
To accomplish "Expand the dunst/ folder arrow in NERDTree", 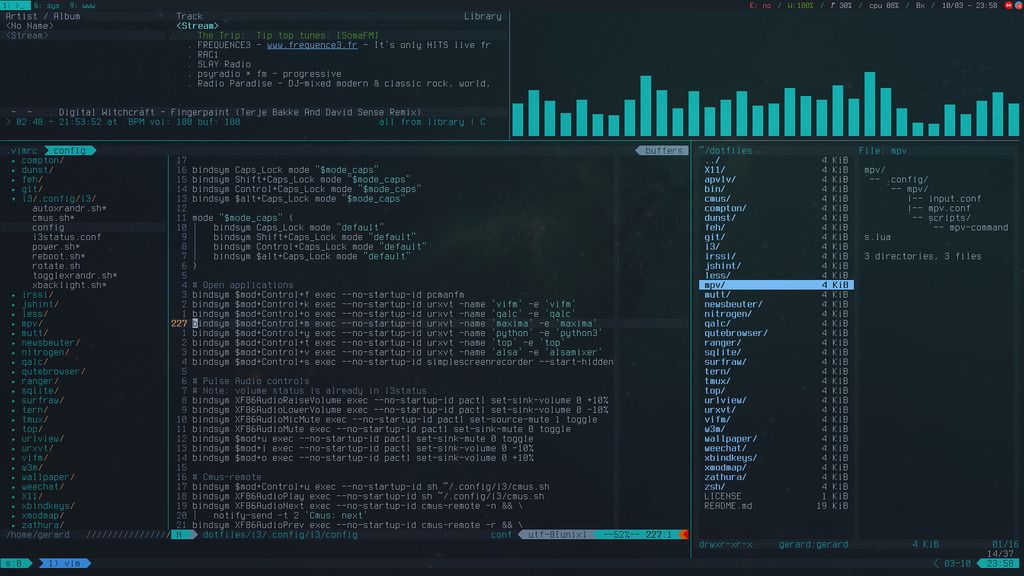I will pyautogui.click(x=14, y=170).
